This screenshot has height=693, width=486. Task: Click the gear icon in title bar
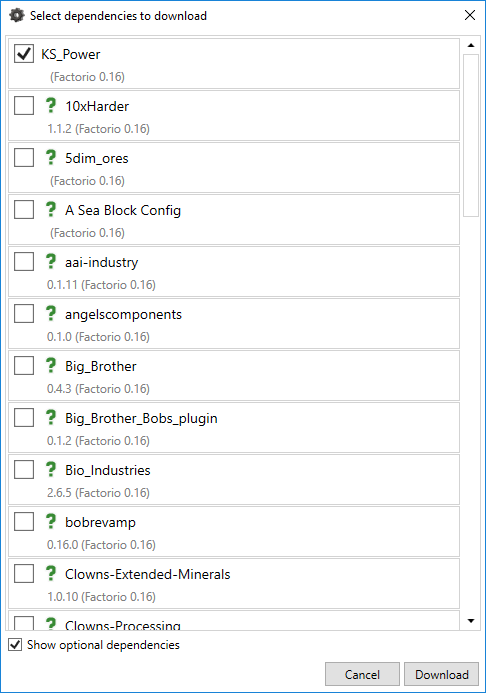click(x=17, y=15)
